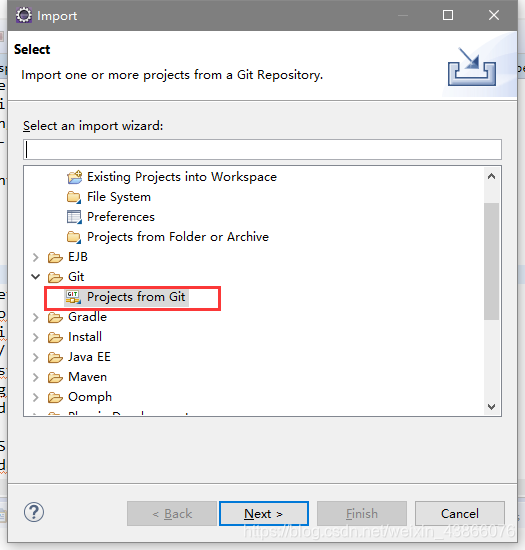Click the Oomph folder icon
525x550 pixels.
click(x=55, y=397)
